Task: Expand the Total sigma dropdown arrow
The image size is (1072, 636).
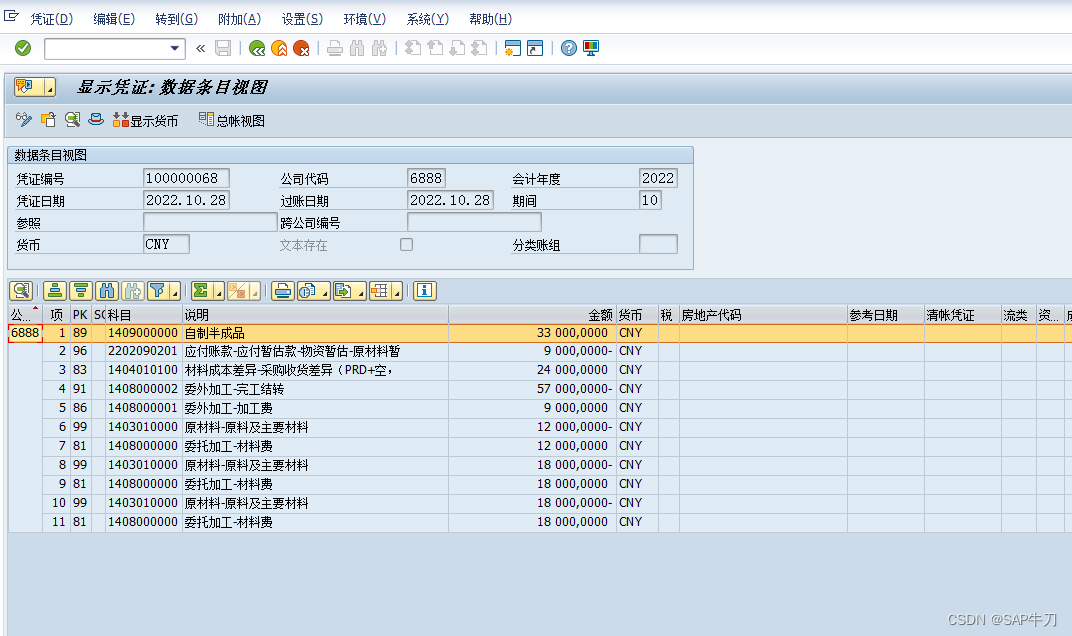Action: click(x=219, y=291)
